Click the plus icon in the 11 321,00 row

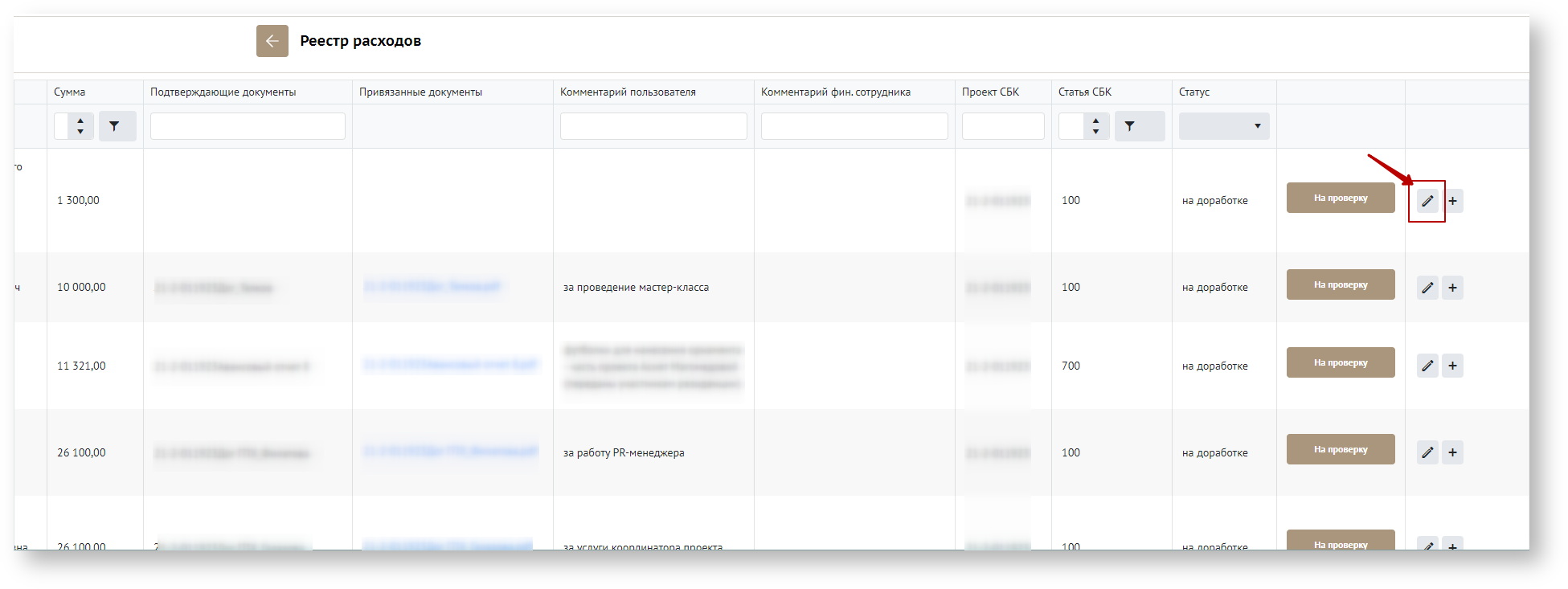pos(1452,366)
